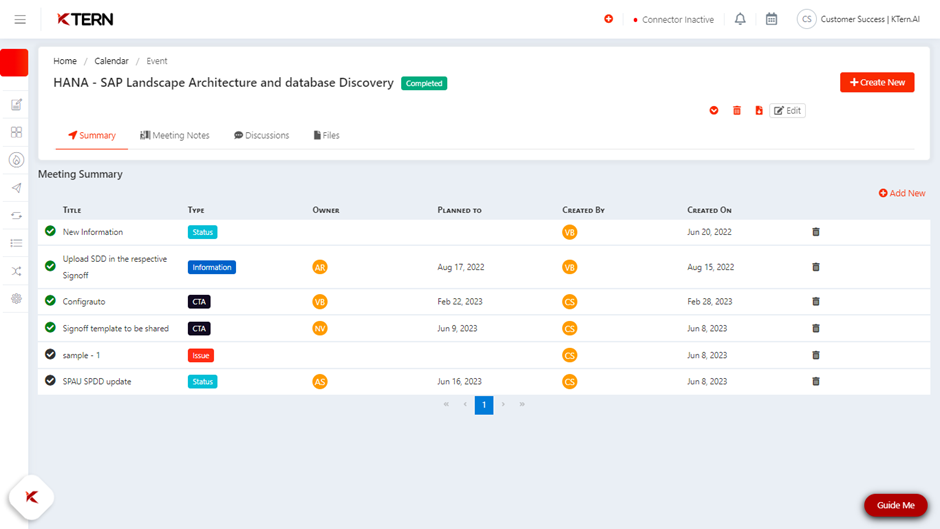
Task: Open the dashboard grid sidebar icon
Action: click(16, 132)
